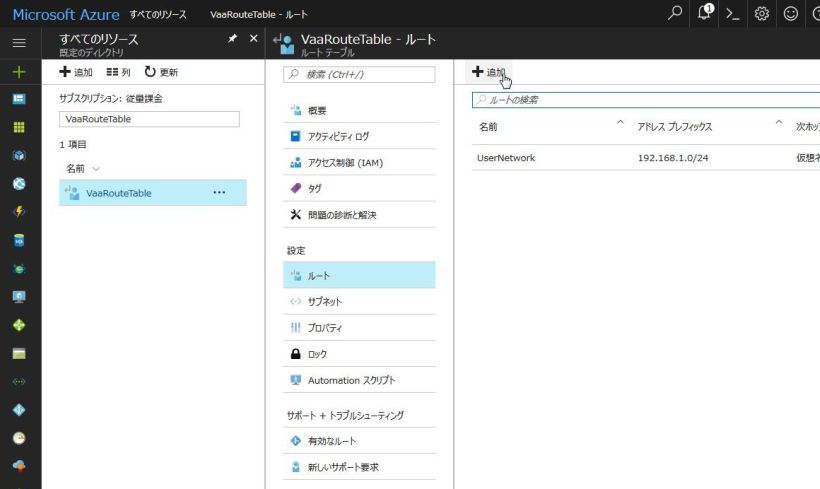Open the サブネット menu item
This screenshot has height=489, width=820.
tap(324, 301)
